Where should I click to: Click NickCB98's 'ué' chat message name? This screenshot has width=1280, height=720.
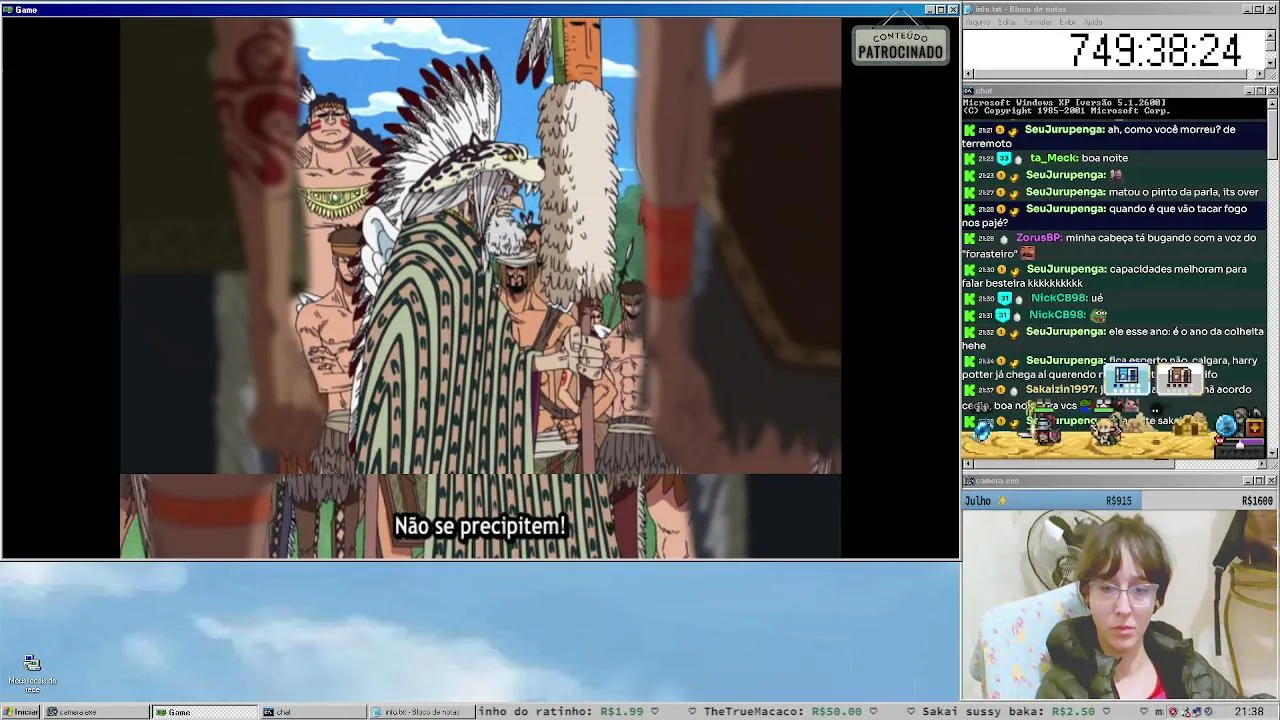click(x=1059, y=298)
